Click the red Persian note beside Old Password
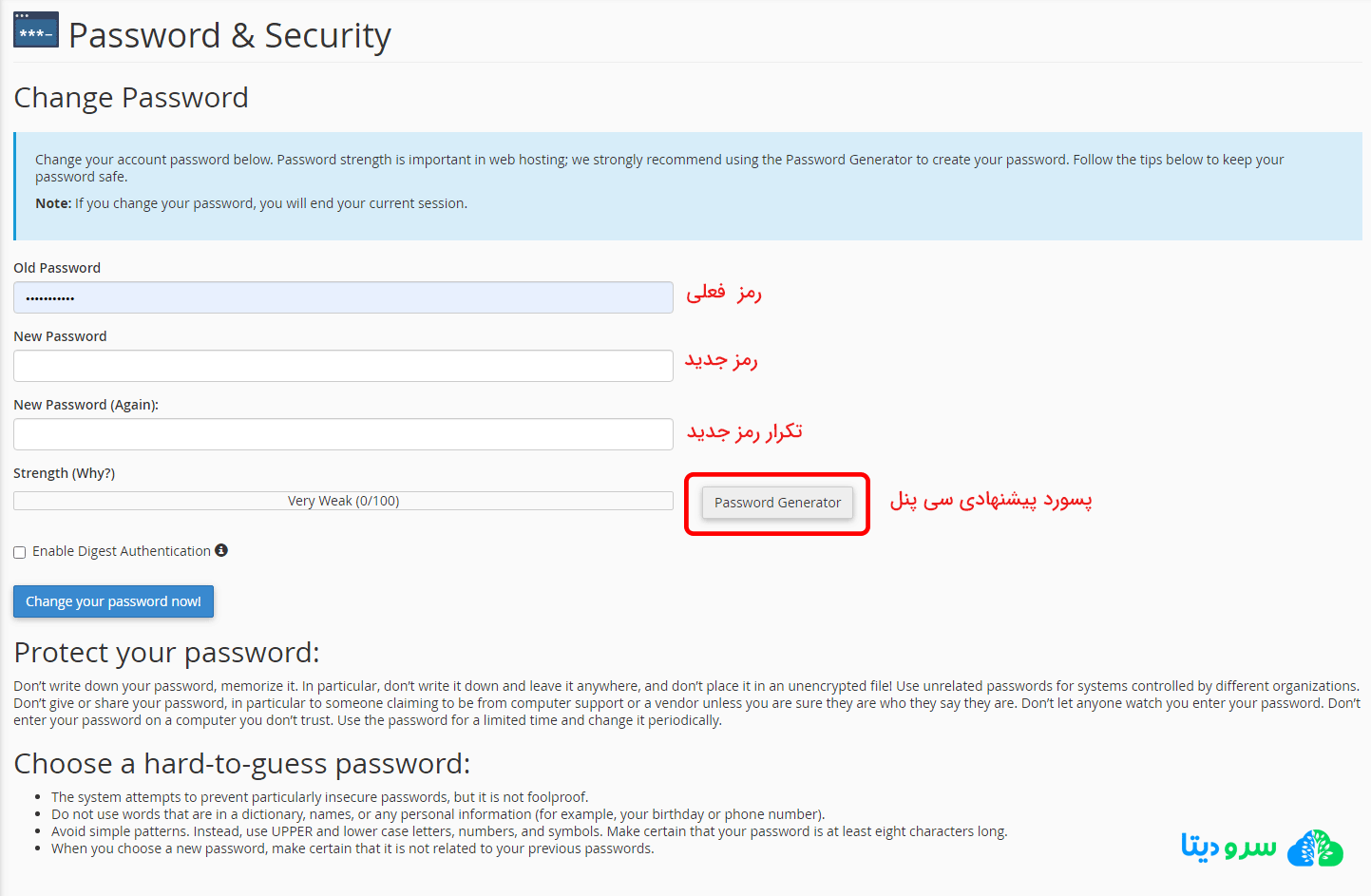1371x896 pixels. [x=724, y=293]
